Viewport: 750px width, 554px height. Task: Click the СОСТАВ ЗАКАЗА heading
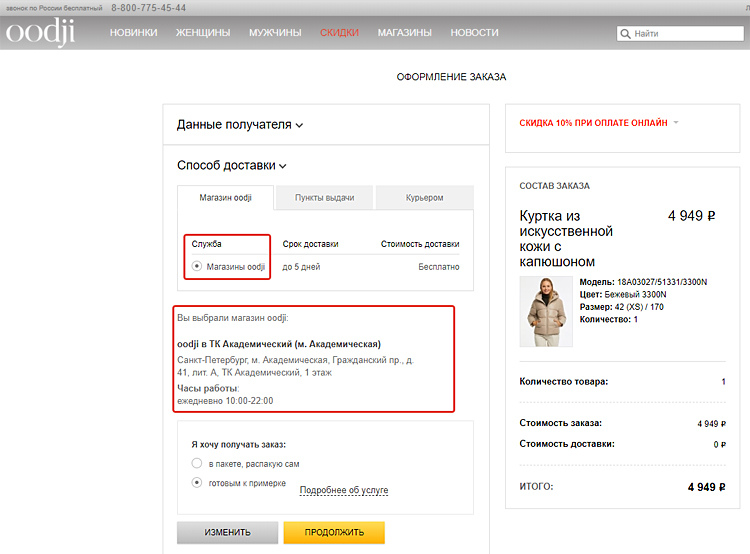coord(554,186)
